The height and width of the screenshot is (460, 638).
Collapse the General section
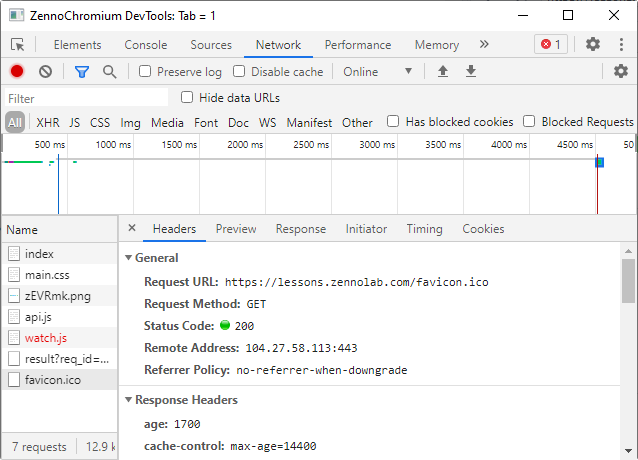coord(128,258)
